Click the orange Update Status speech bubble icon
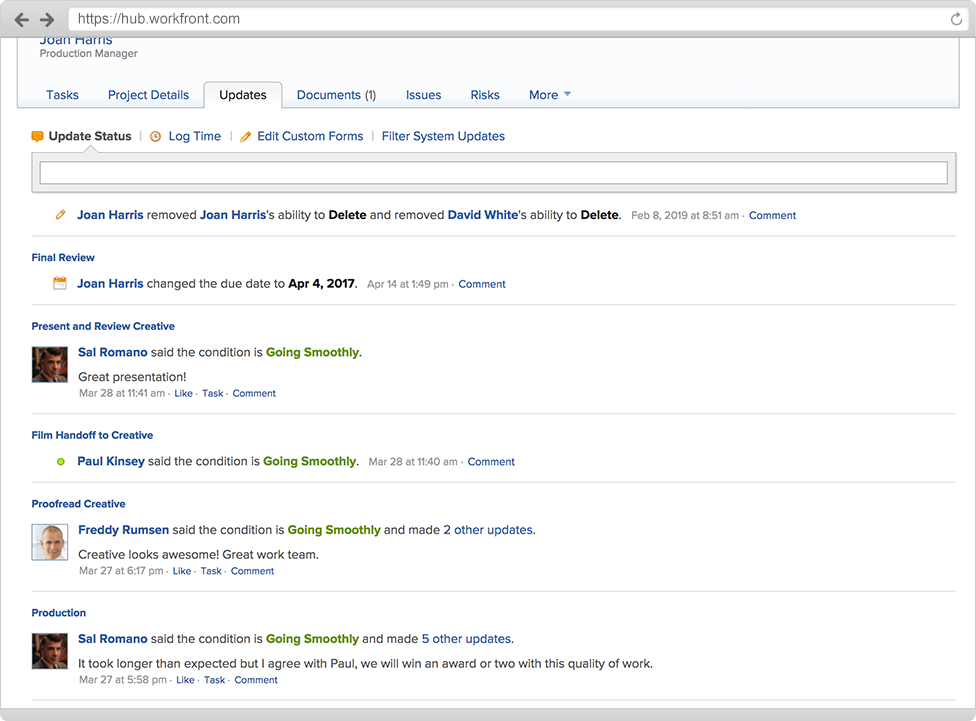The height and width of the screenshot is (721, 976). 38,137
